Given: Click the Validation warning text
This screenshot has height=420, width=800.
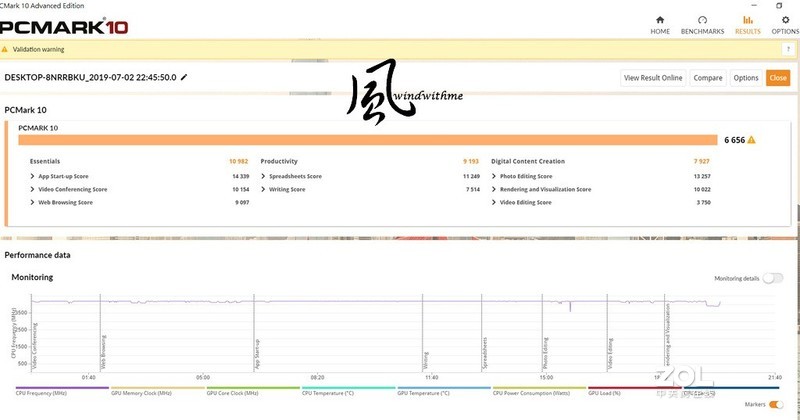Looking at the screenshot, I should pyautogui.click(x=38, y=50).
